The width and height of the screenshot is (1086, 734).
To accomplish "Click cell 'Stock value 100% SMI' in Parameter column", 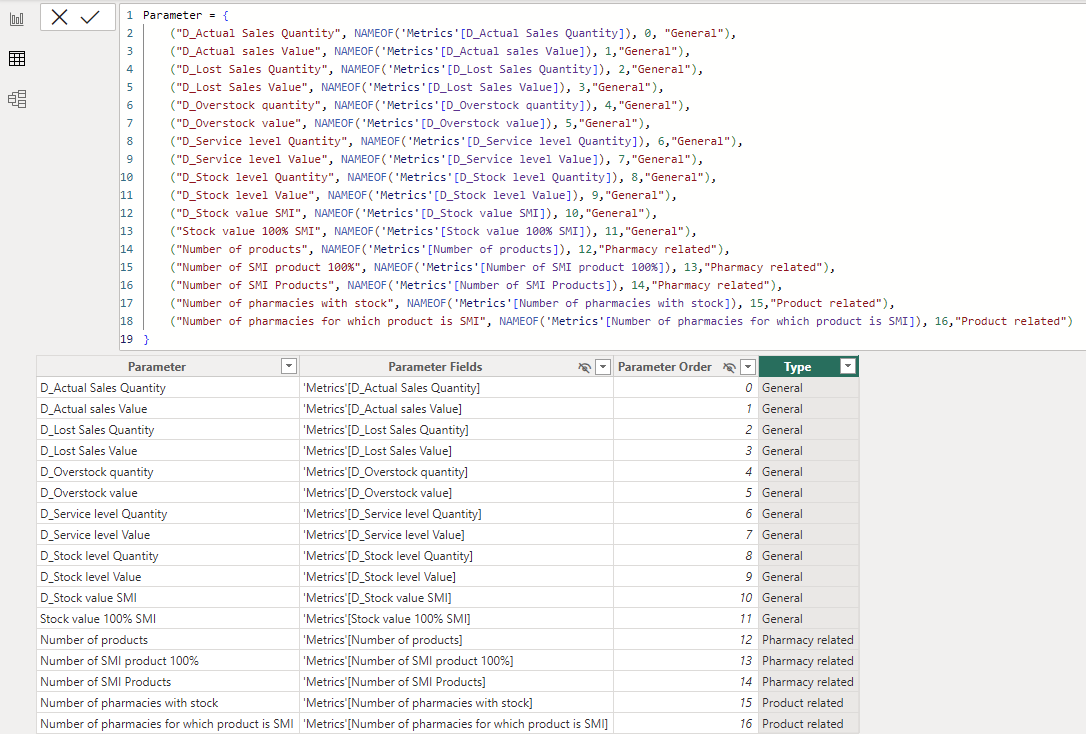I will [168, 619].
